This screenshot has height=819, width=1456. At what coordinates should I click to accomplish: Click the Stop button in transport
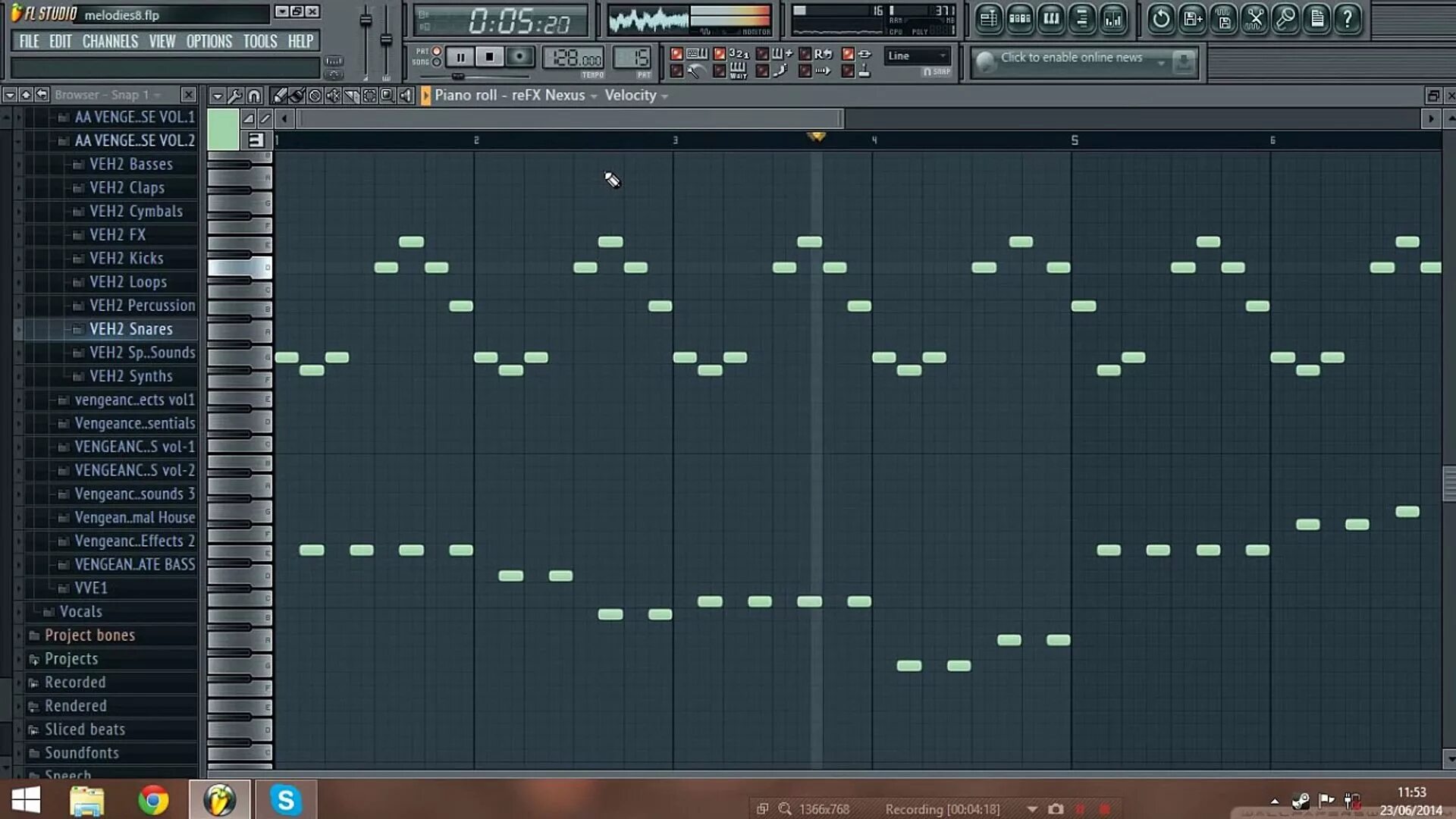pyautogui.click(x=489, y=57)
